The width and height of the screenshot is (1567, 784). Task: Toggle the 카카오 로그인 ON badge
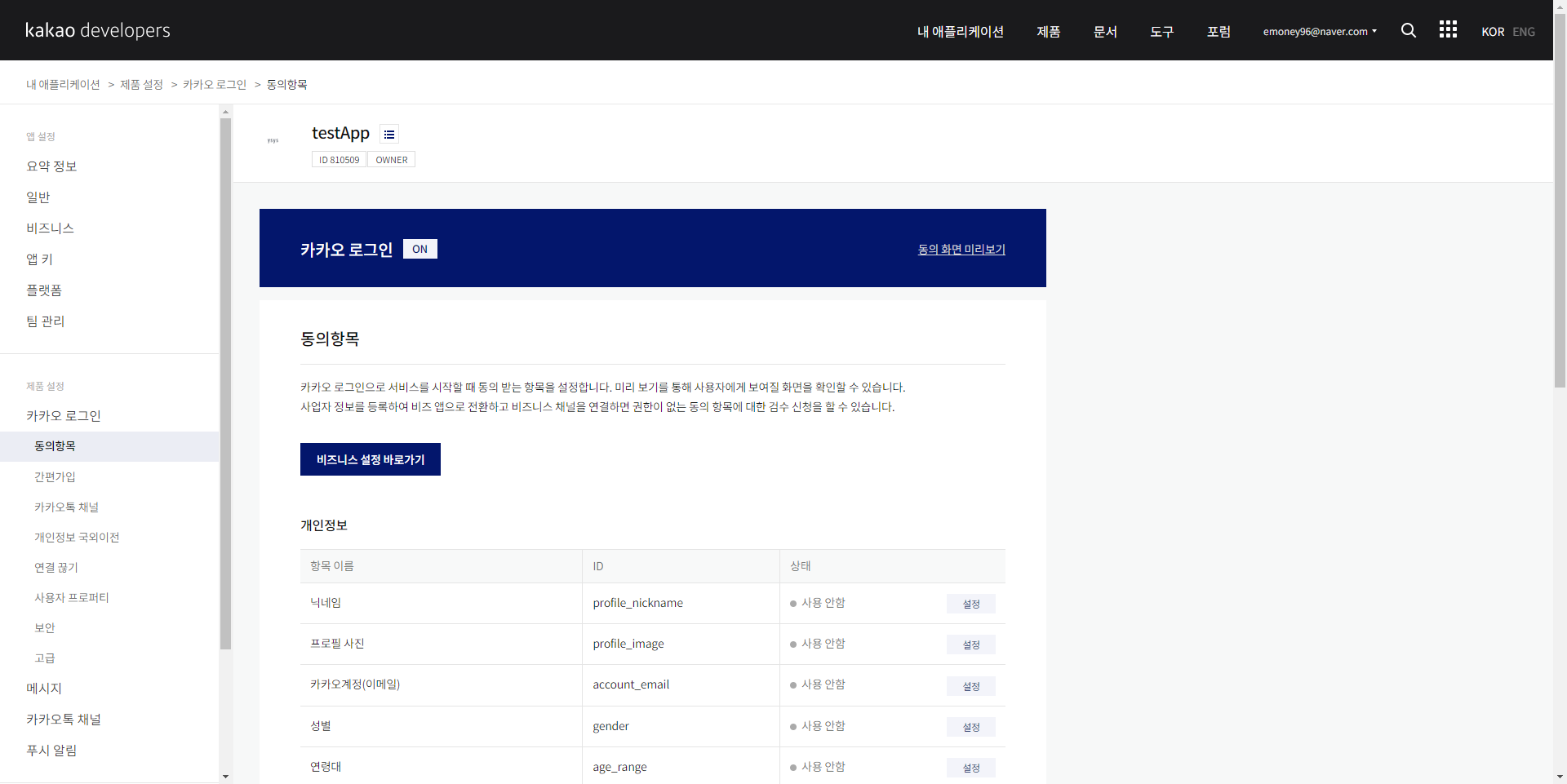click(x=420, y=249)
